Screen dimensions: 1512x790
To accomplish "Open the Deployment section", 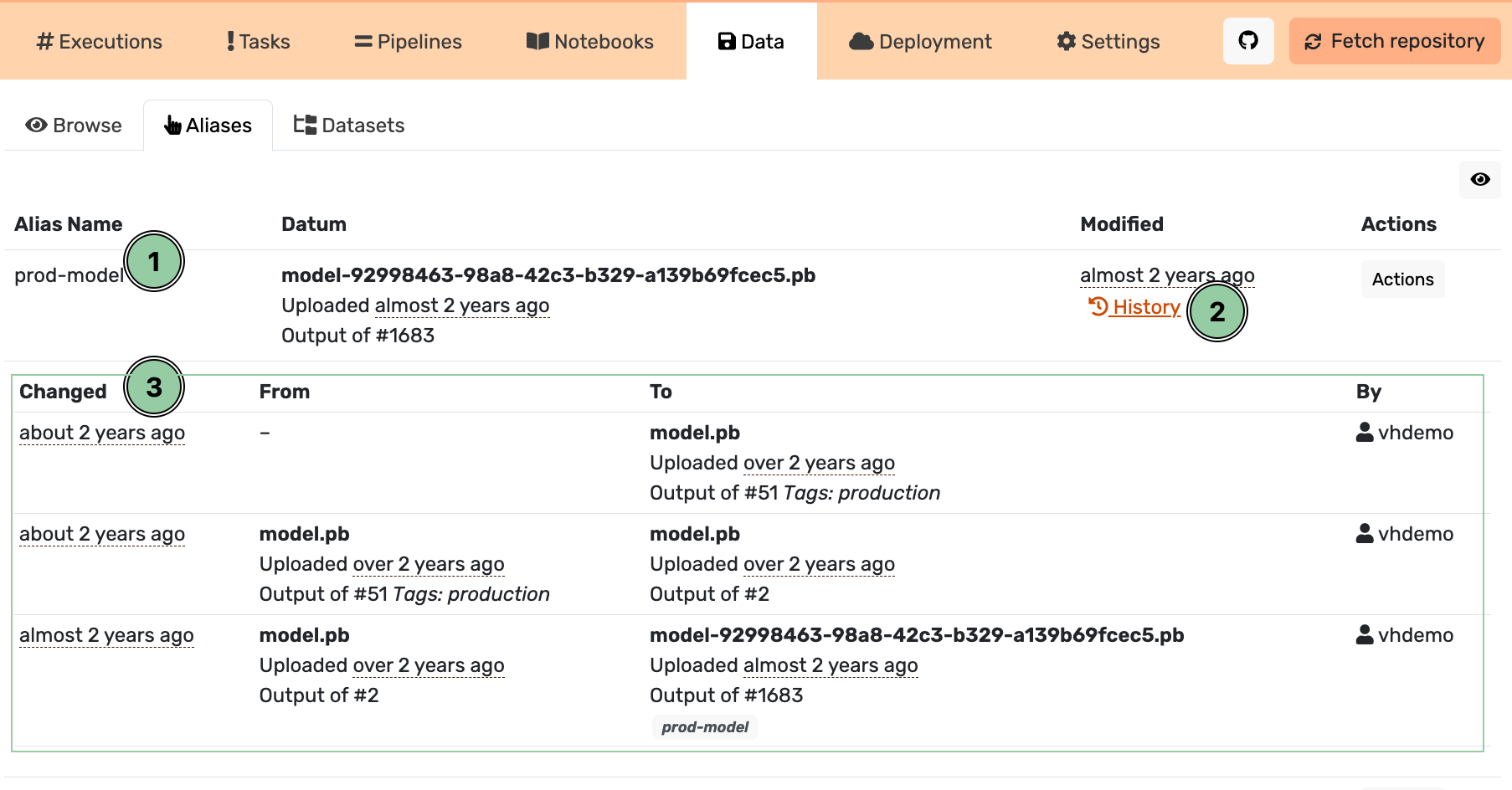I will (920, 42).
